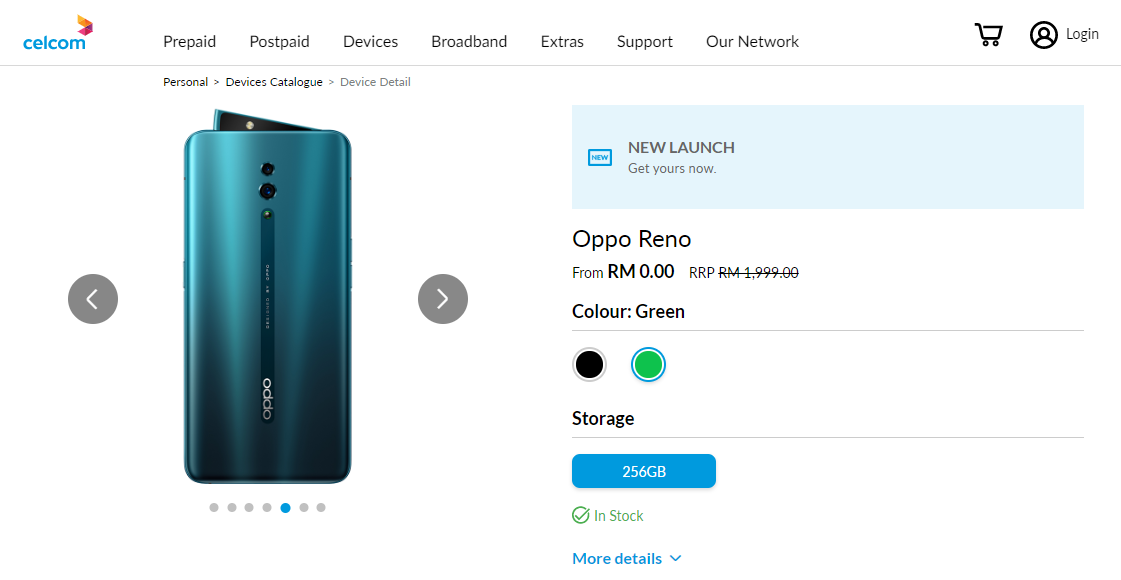Screen dimensions: 1121x580
Task: Jump to the first carousel image dot
Action: pos(214,508)
